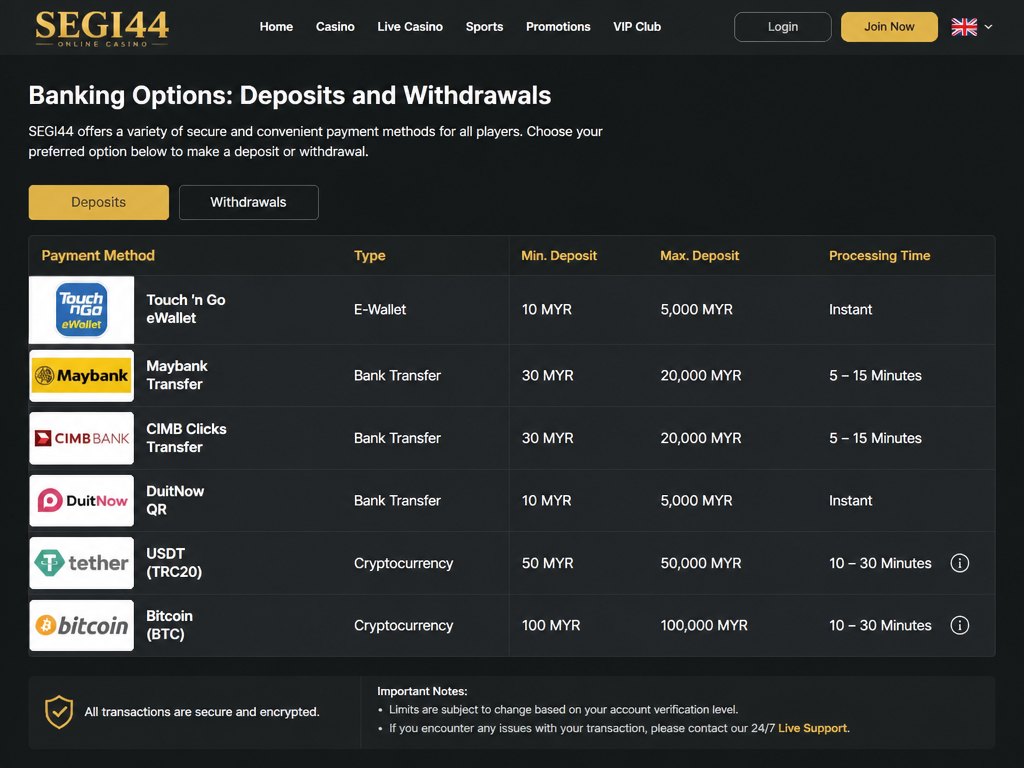Click 50,000 MYR maximum deposit cell
The image size is (1024, 768).
point(701,563)
